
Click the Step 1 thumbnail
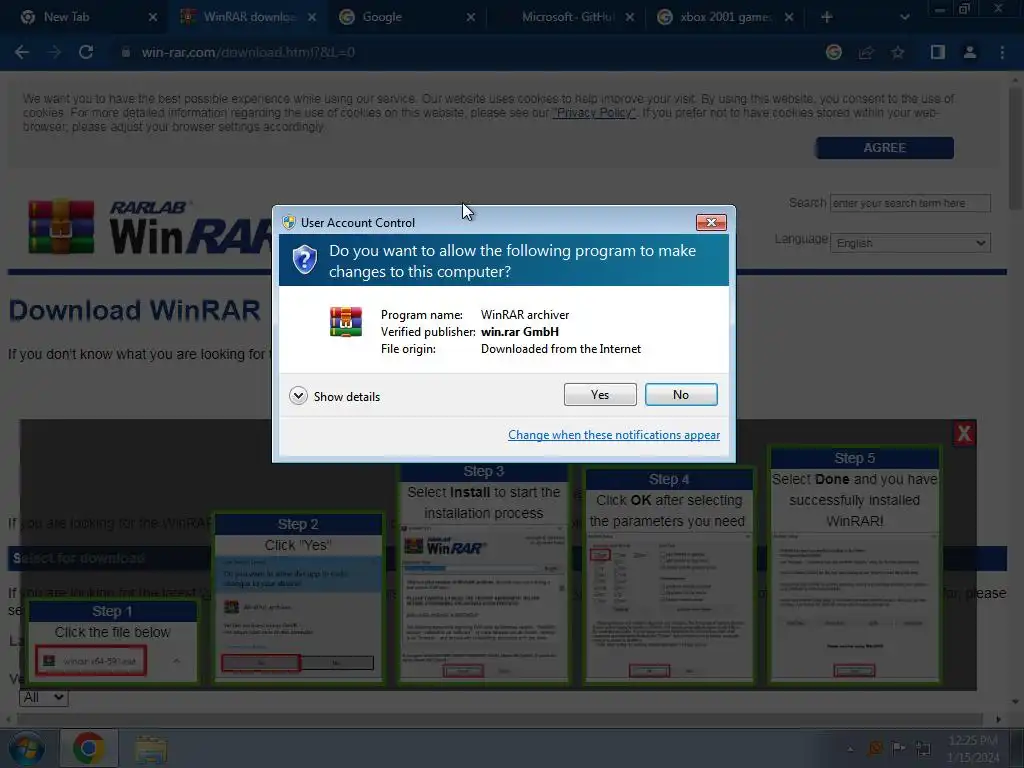(112, 641)
